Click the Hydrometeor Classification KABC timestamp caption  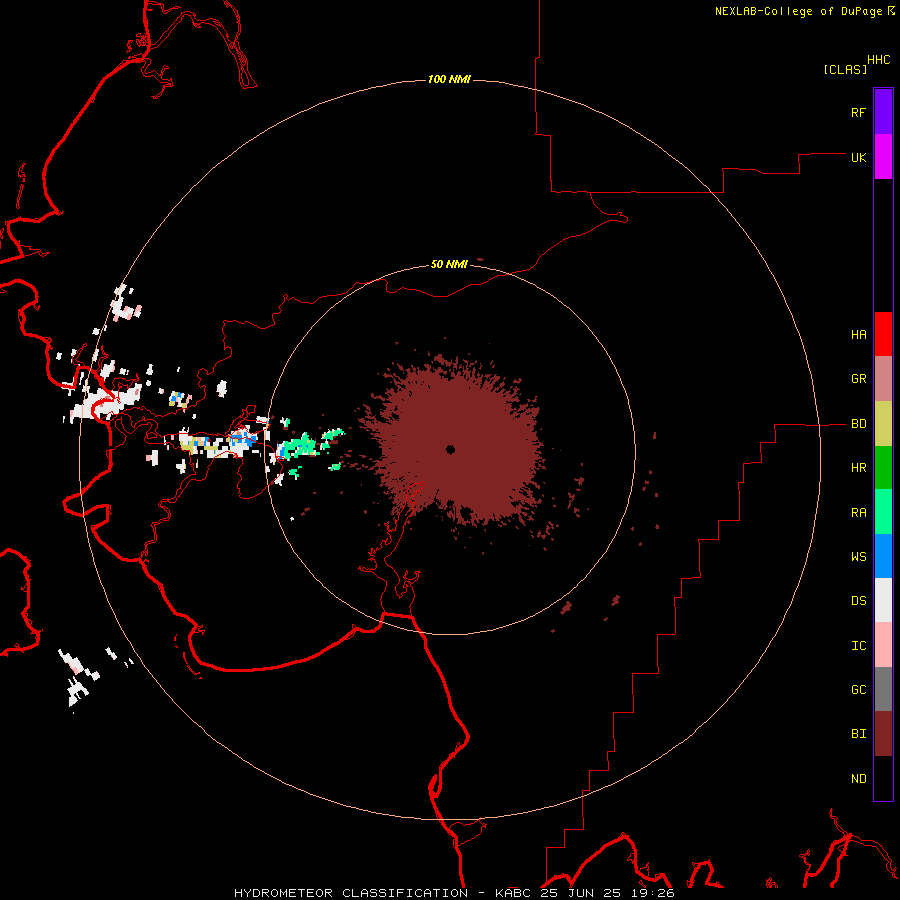(x=454, y=893)
